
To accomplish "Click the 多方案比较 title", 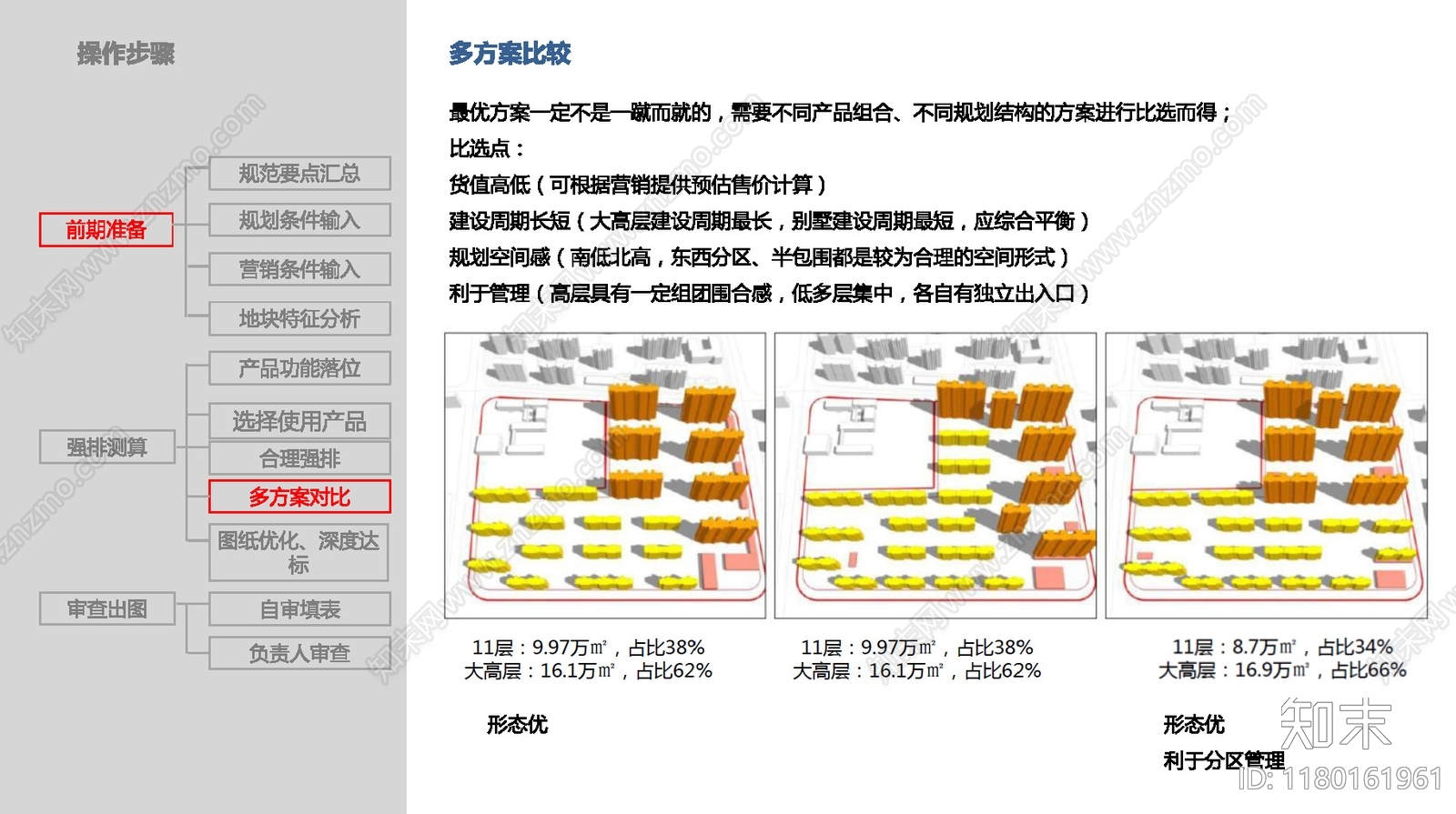I will pyautogui.click(x=510, y=54).
